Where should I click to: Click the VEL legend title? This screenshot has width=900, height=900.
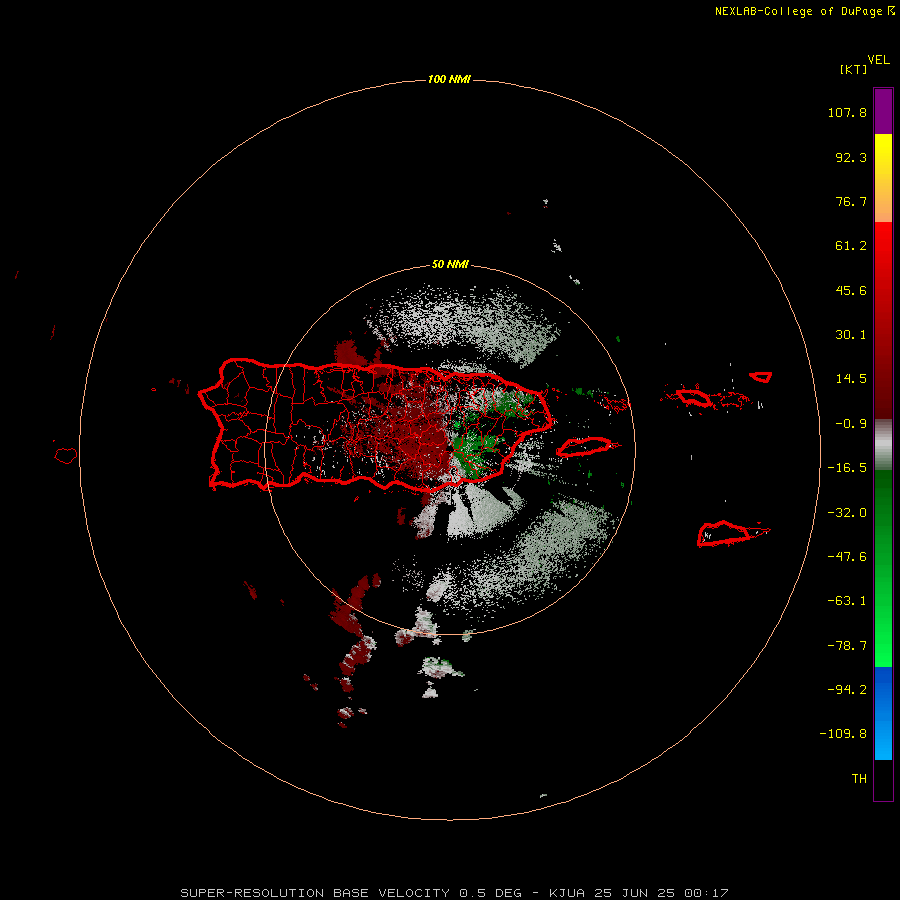click(878, 60)
